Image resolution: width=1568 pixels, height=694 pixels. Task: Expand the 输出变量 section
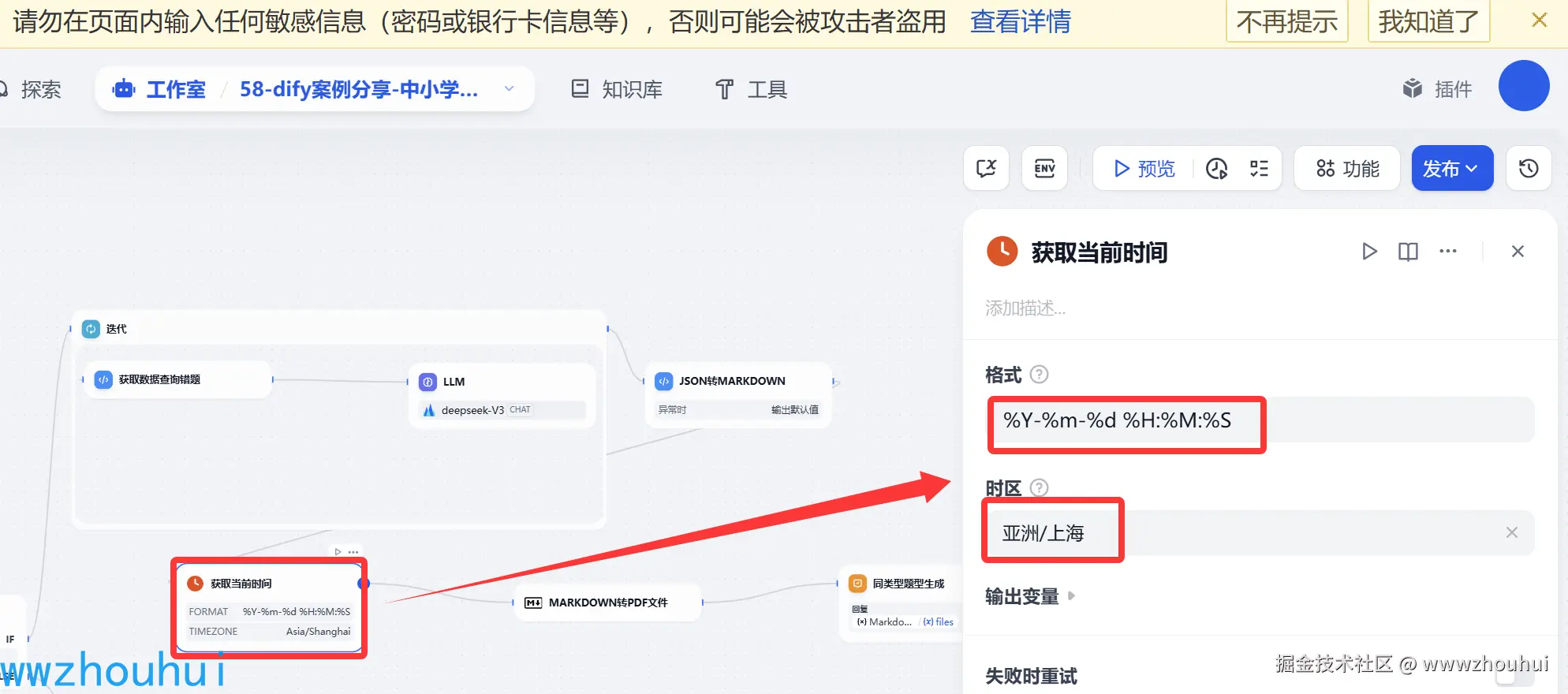click(1029, 596)
